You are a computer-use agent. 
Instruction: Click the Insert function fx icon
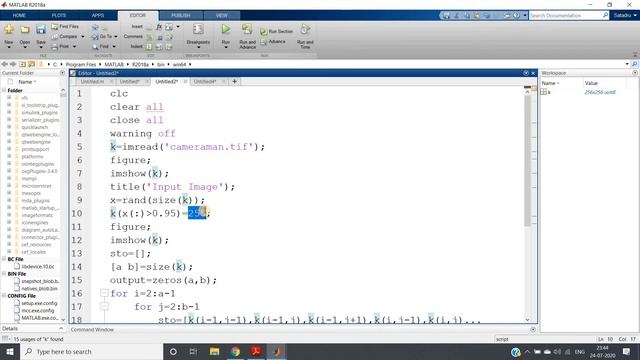(x=159, y=27)
